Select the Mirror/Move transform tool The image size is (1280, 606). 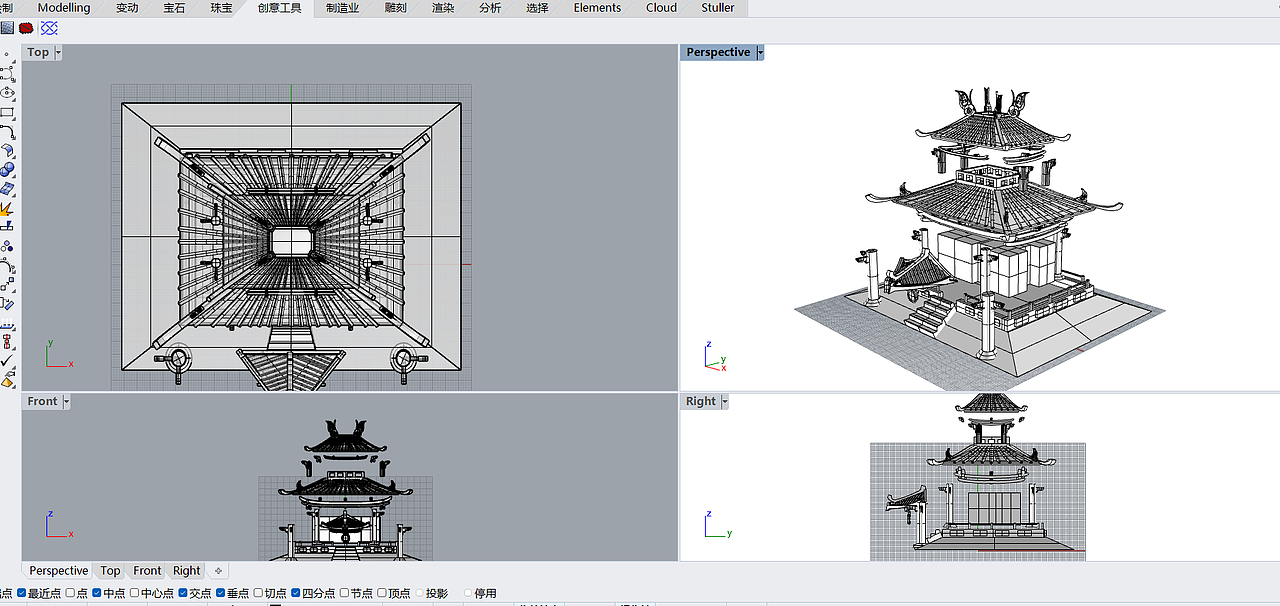coord(8,304)
